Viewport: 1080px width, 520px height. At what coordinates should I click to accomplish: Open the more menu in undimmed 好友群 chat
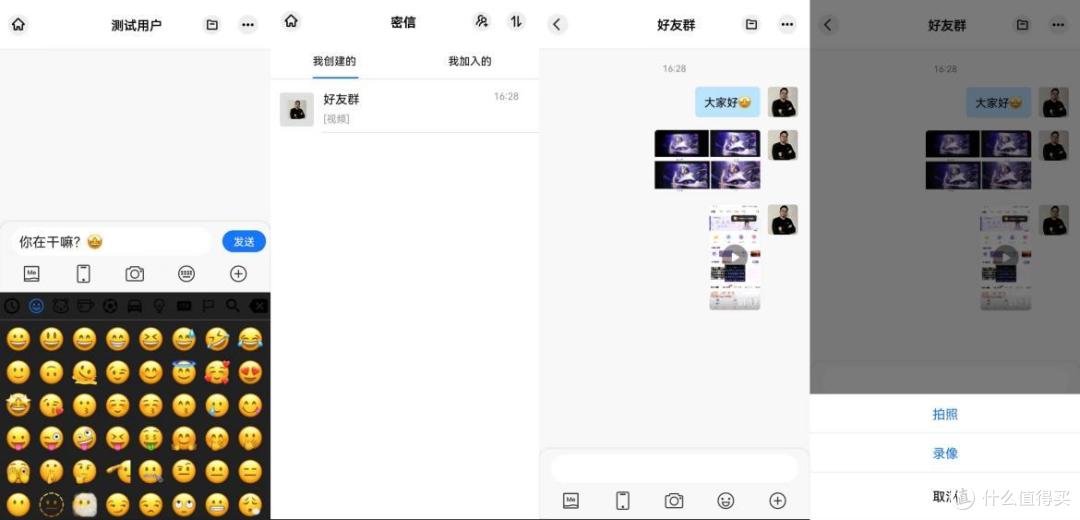tap(787, 25)
